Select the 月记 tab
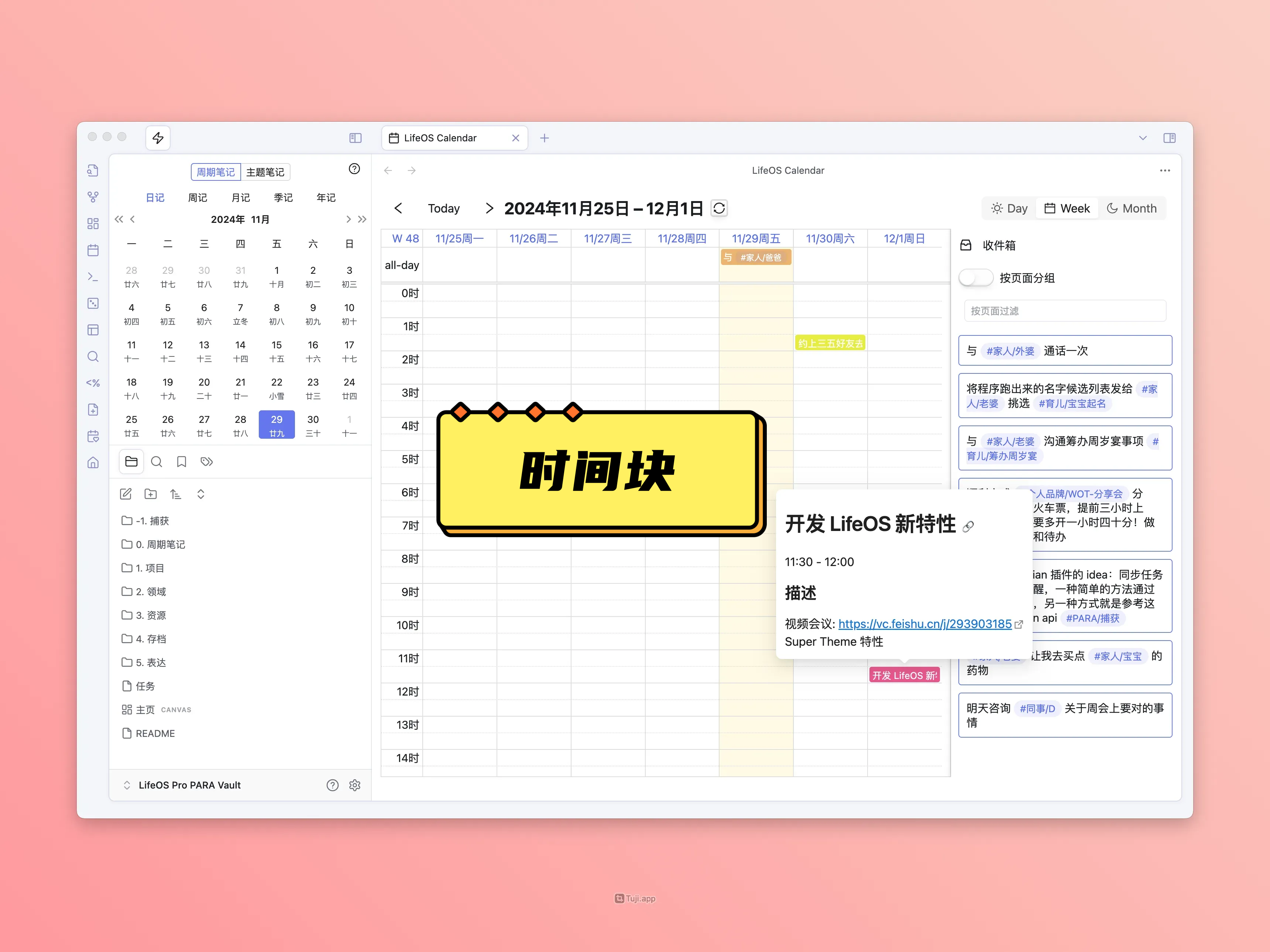The image size is (1270, 952). (x=241, y=197)
